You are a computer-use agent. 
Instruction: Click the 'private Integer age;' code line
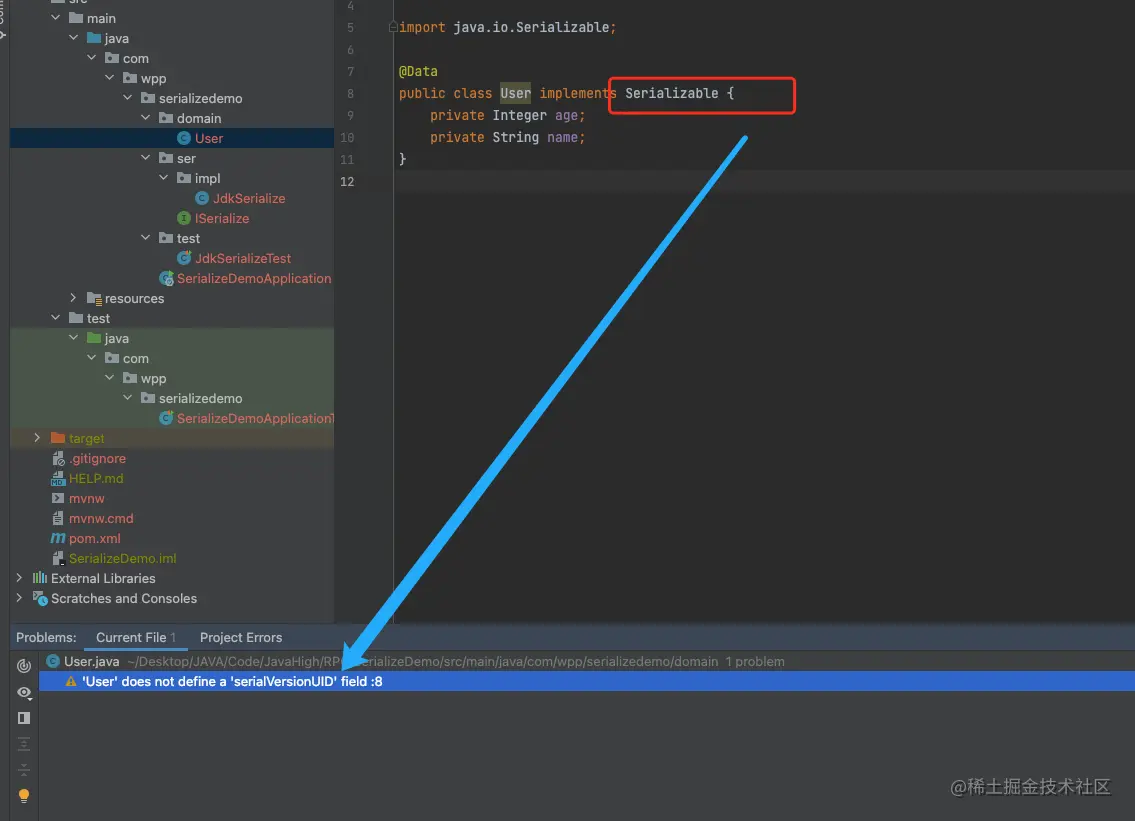click(507, 115)
